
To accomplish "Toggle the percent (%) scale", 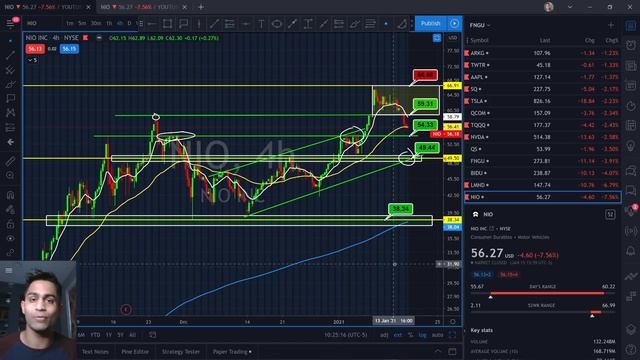I will 410,335.
